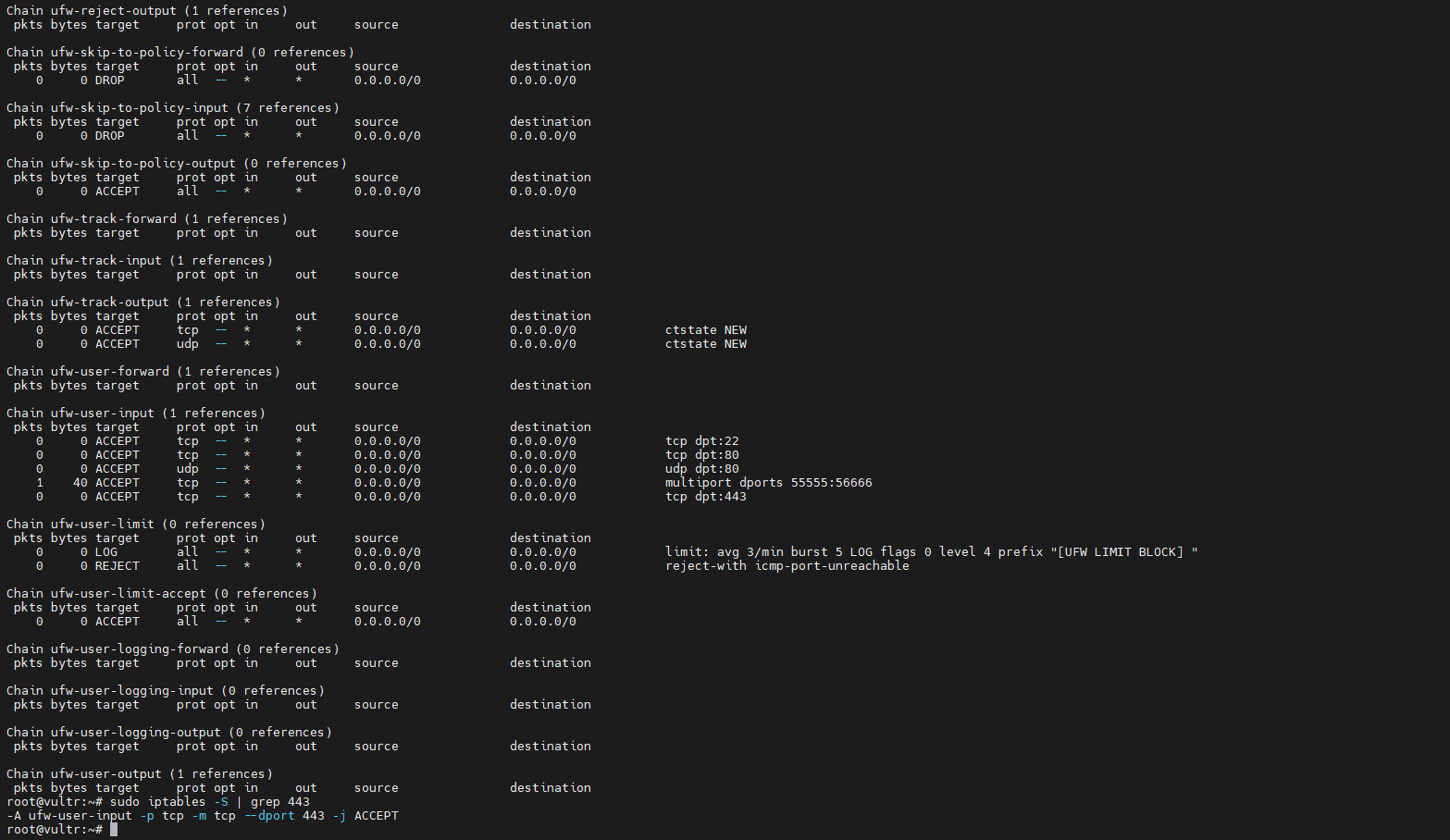Viewport: 1450px width, 840px height.
Task: Click ACCEPT target under ufw-user-limit-accept
Action: coord(118,622)
